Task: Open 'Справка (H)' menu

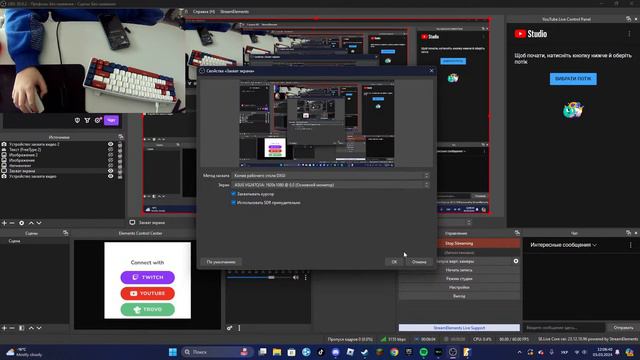Action: (204, 11)
